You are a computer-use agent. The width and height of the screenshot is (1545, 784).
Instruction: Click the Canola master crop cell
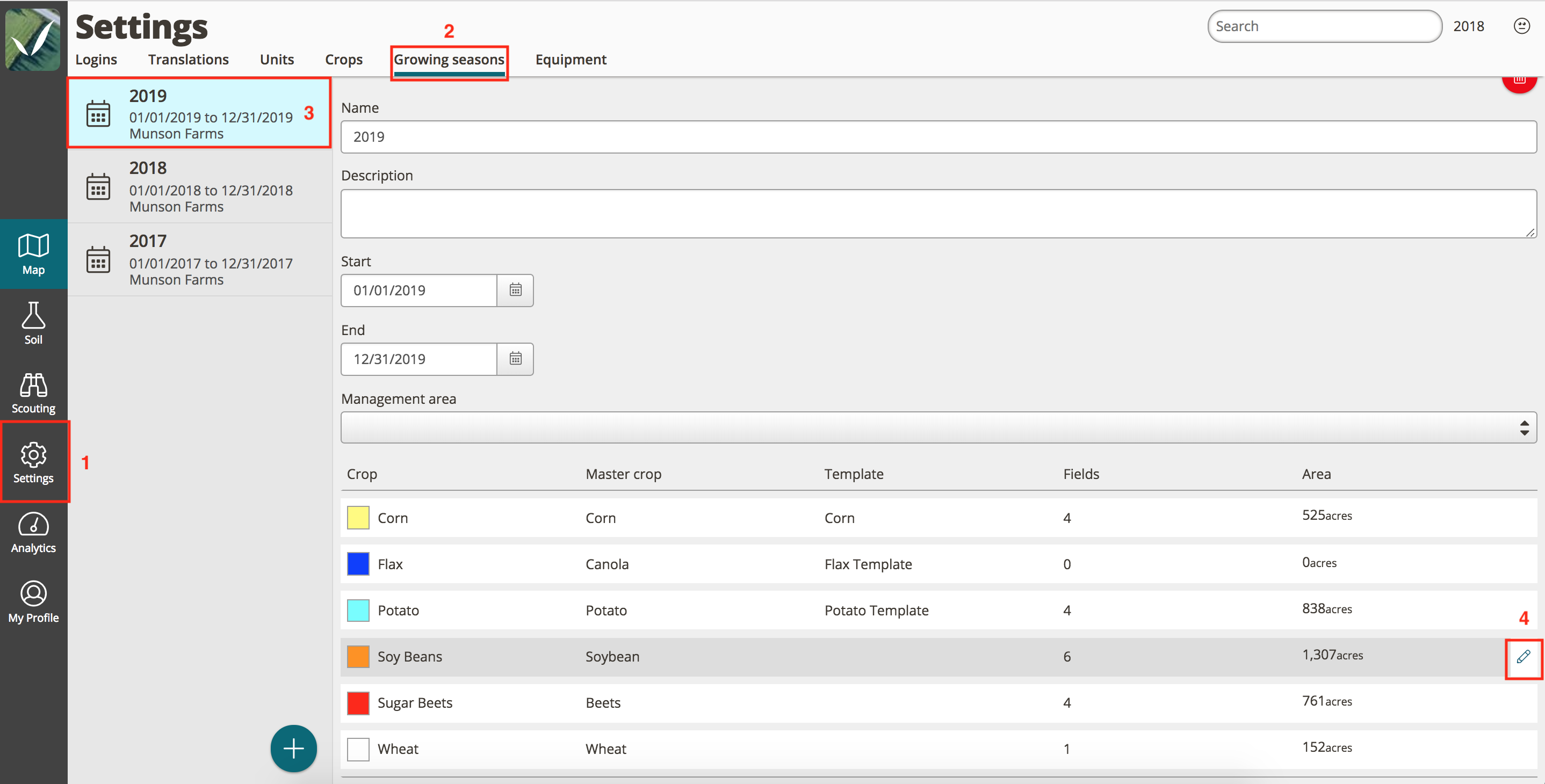pos(607,564)
